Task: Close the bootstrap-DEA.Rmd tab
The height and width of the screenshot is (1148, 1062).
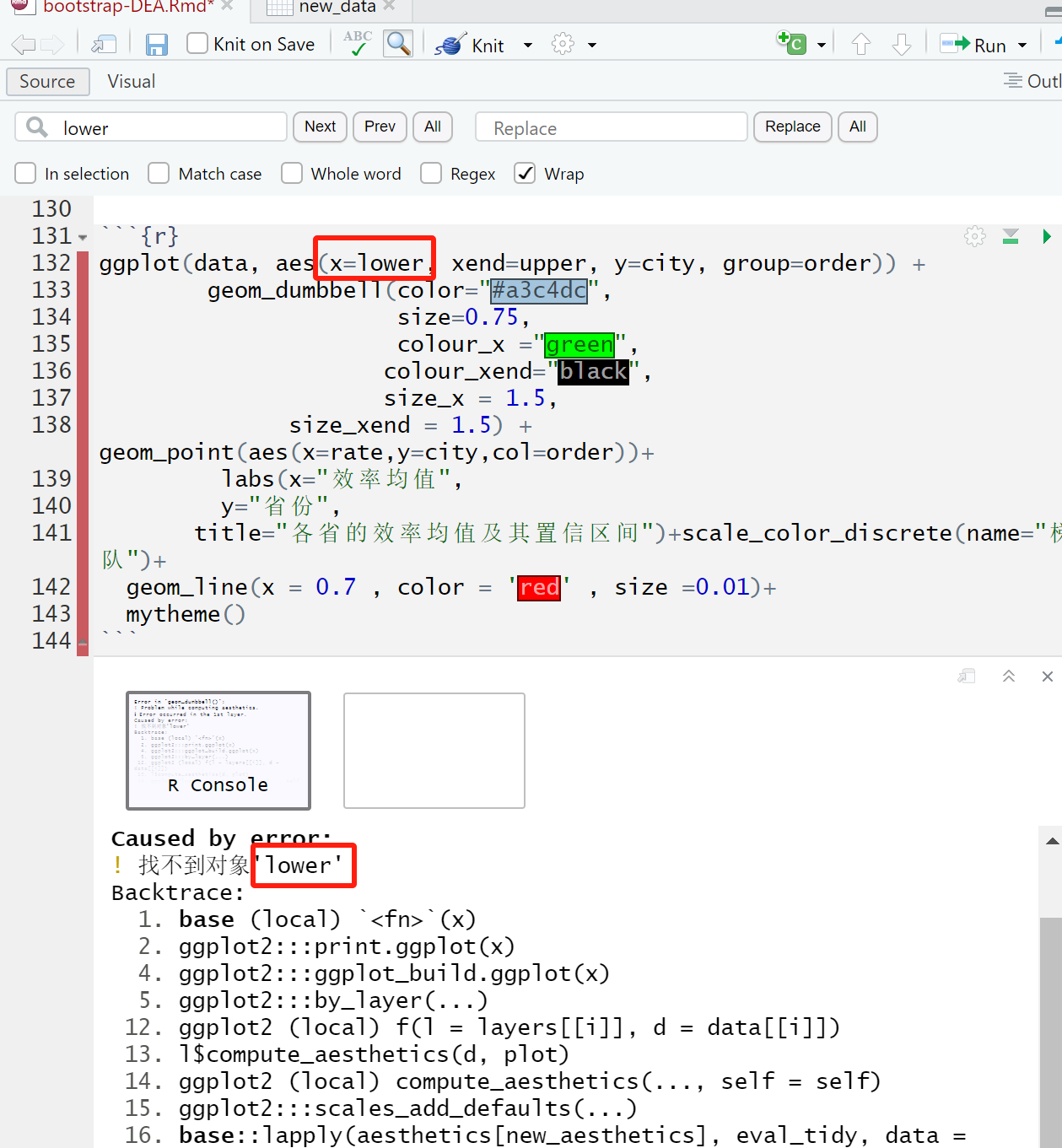Action: [x=227, y=7]
